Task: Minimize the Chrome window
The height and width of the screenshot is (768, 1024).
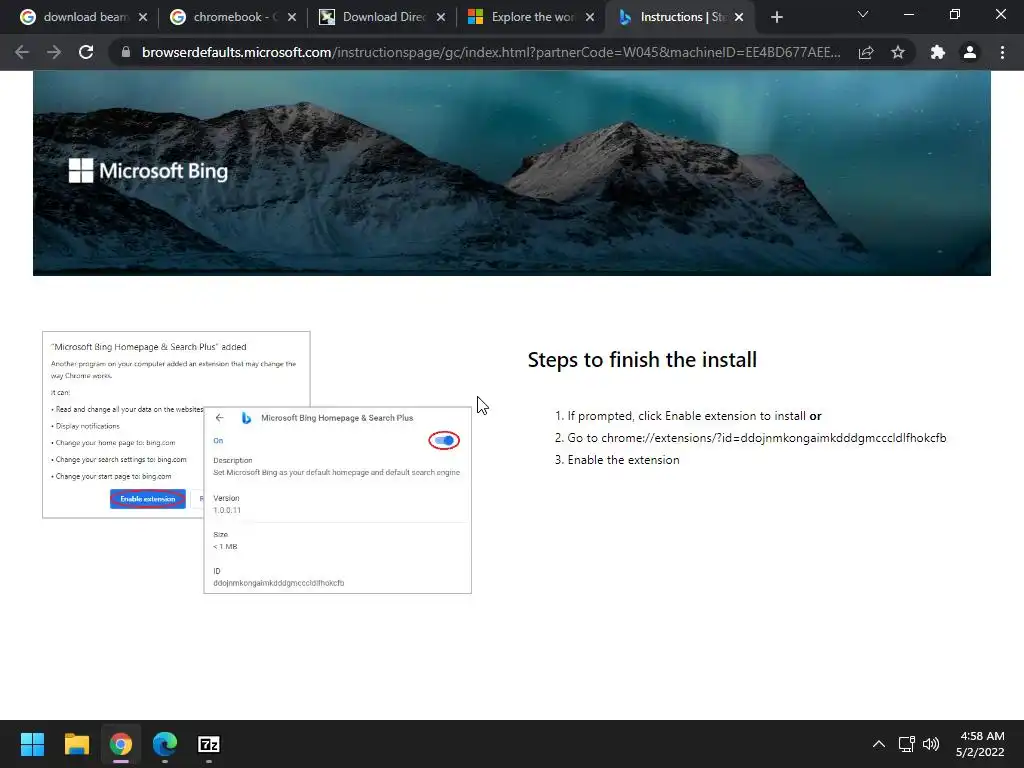Action: tap(908, 14)
